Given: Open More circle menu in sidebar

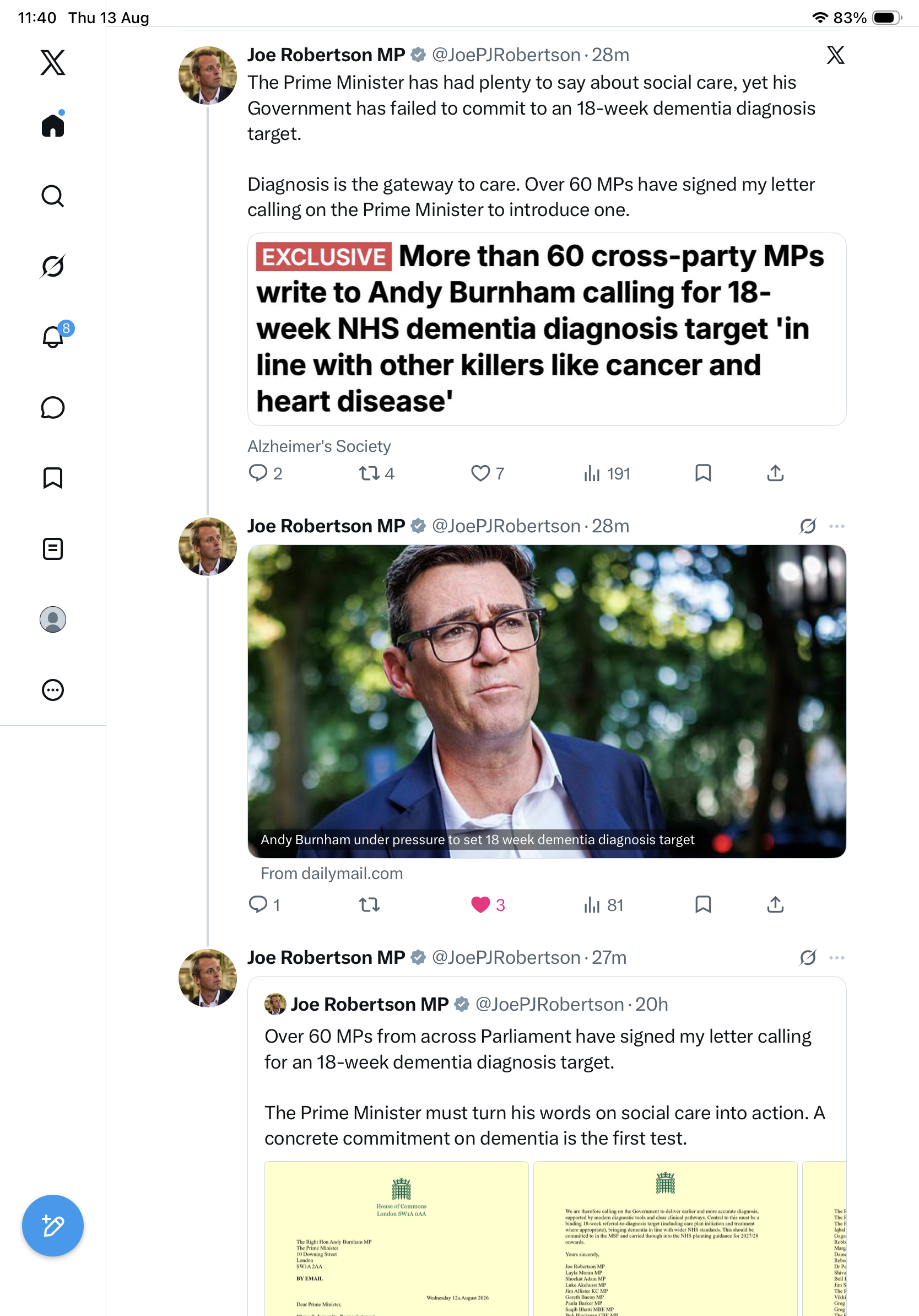Looking at the screenshot, I should click(x=53, y=690).
